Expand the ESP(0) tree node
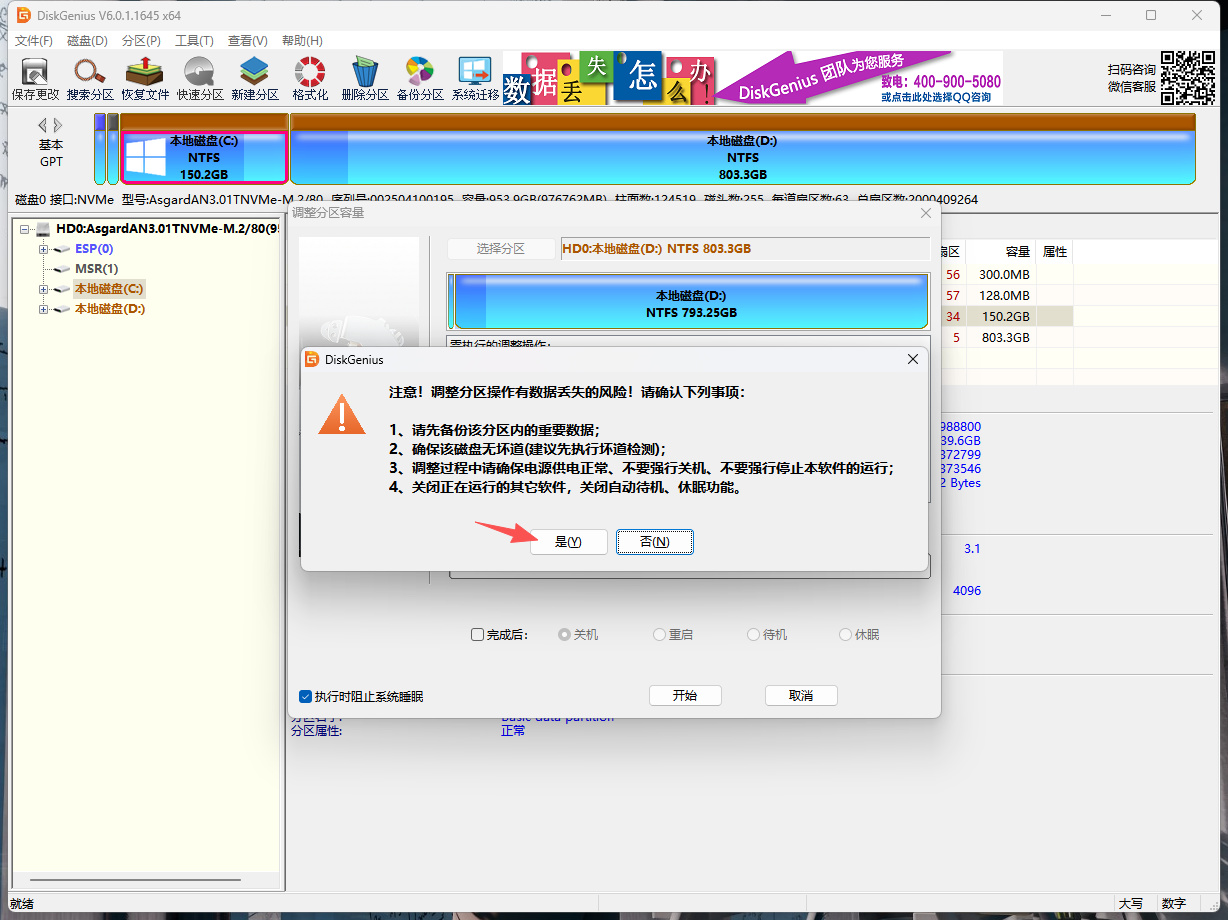 coord(43,249)
